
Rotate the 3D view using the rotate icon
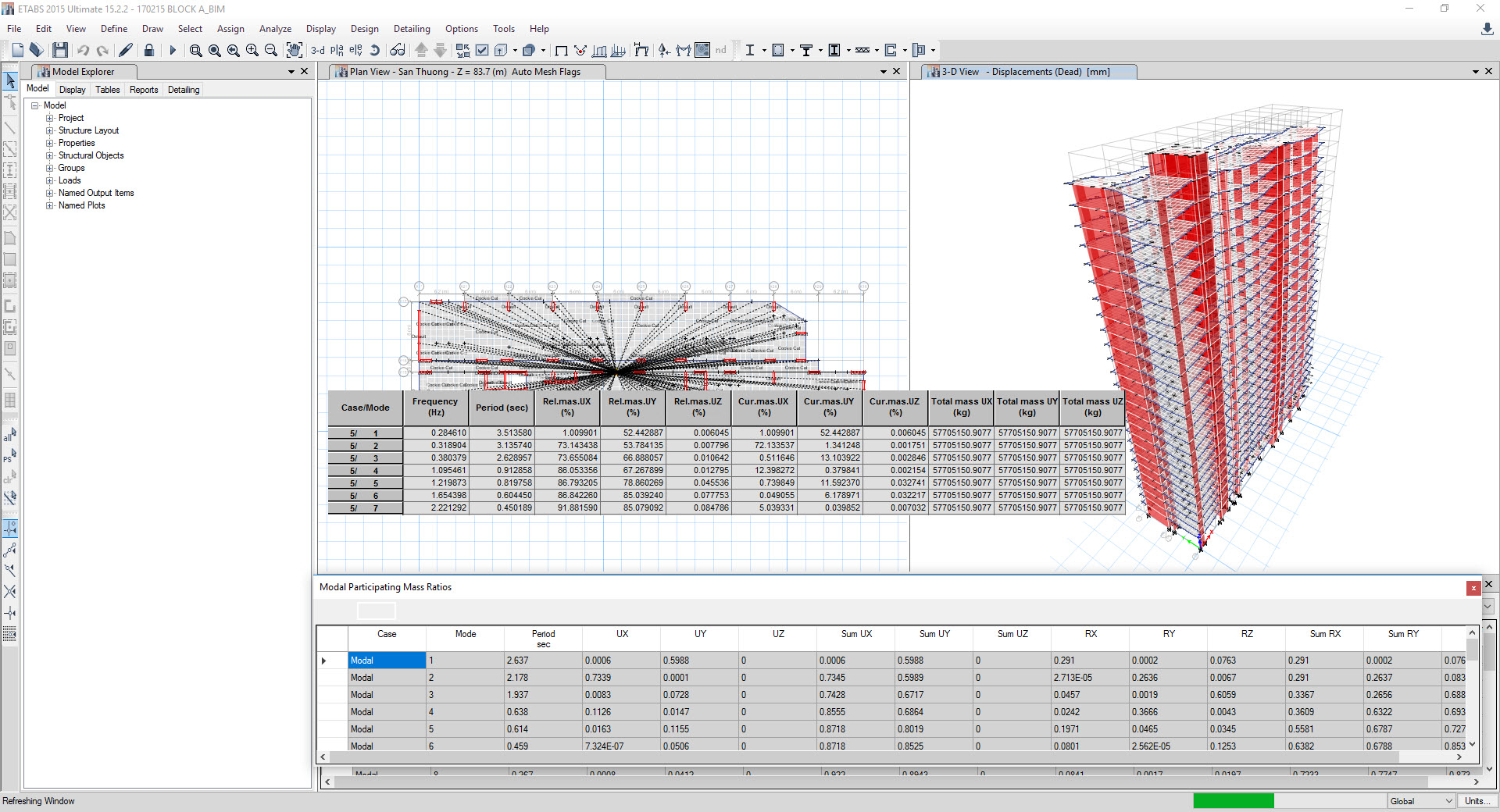[375, 50]
